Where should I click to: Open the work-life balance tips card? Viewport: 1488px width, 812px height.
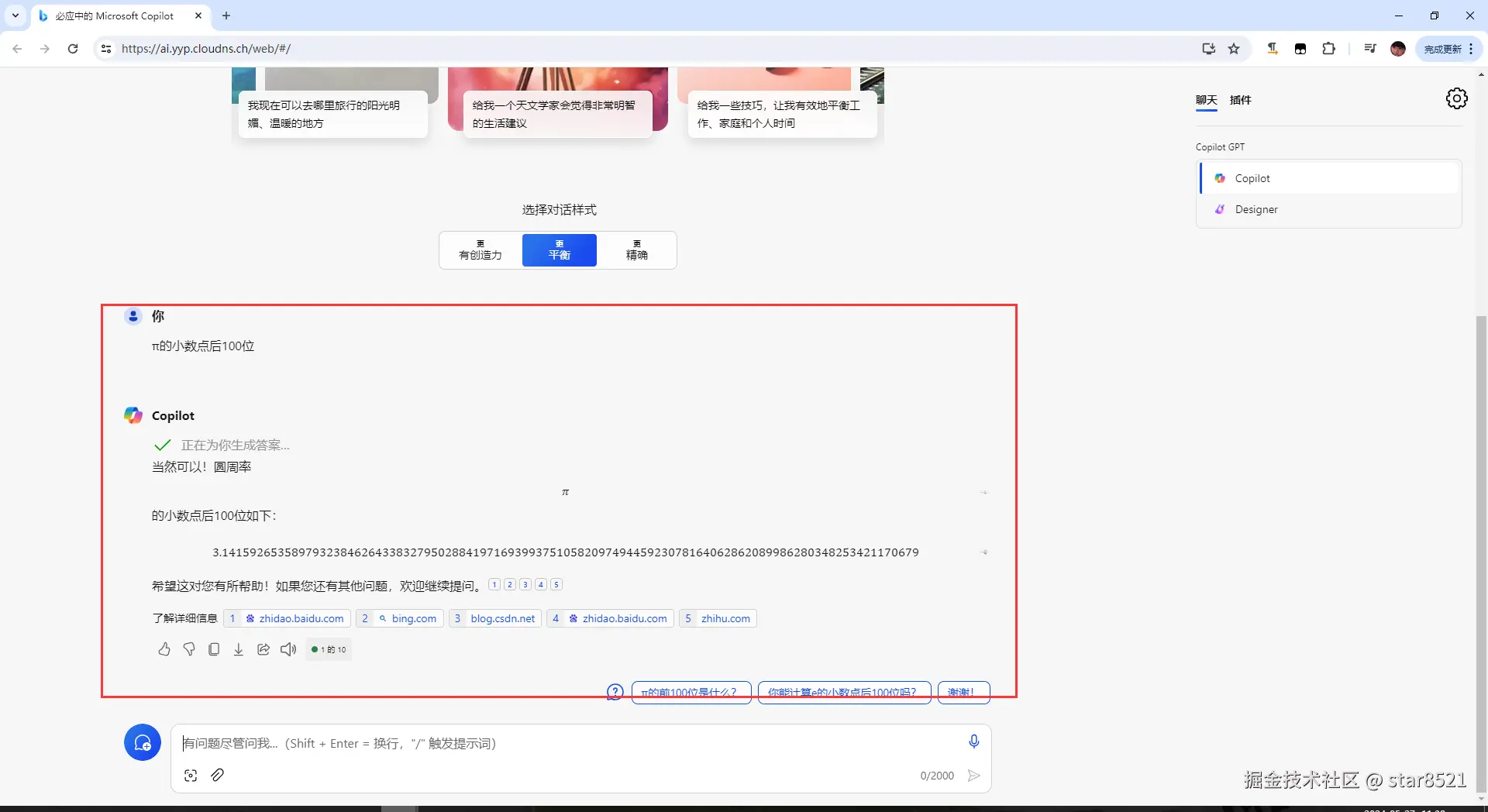[x=782, y=114]
